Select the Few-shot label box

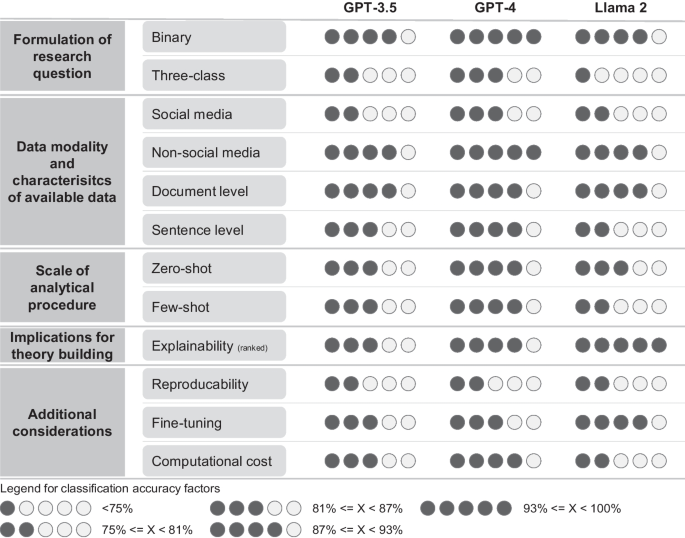(x=214, y=307)
